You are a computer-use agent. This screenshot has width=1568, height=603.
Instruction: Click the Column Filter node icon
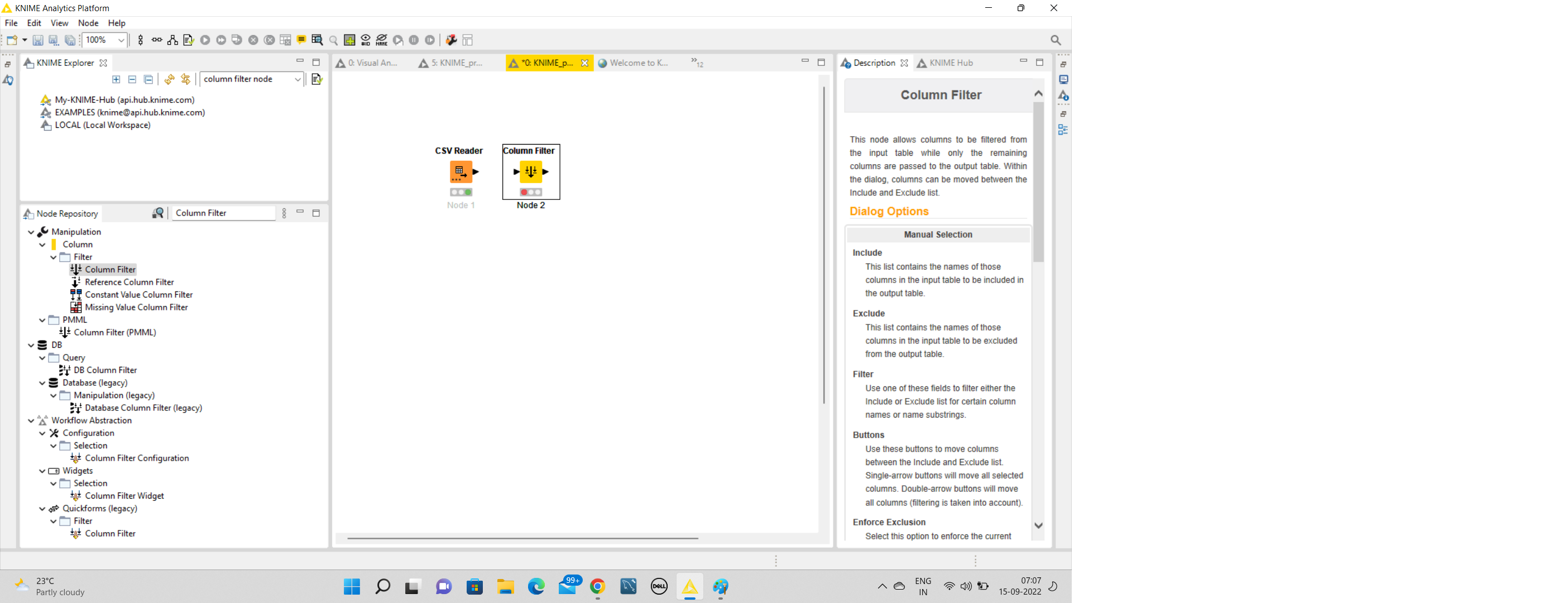[x=530, y=171]
